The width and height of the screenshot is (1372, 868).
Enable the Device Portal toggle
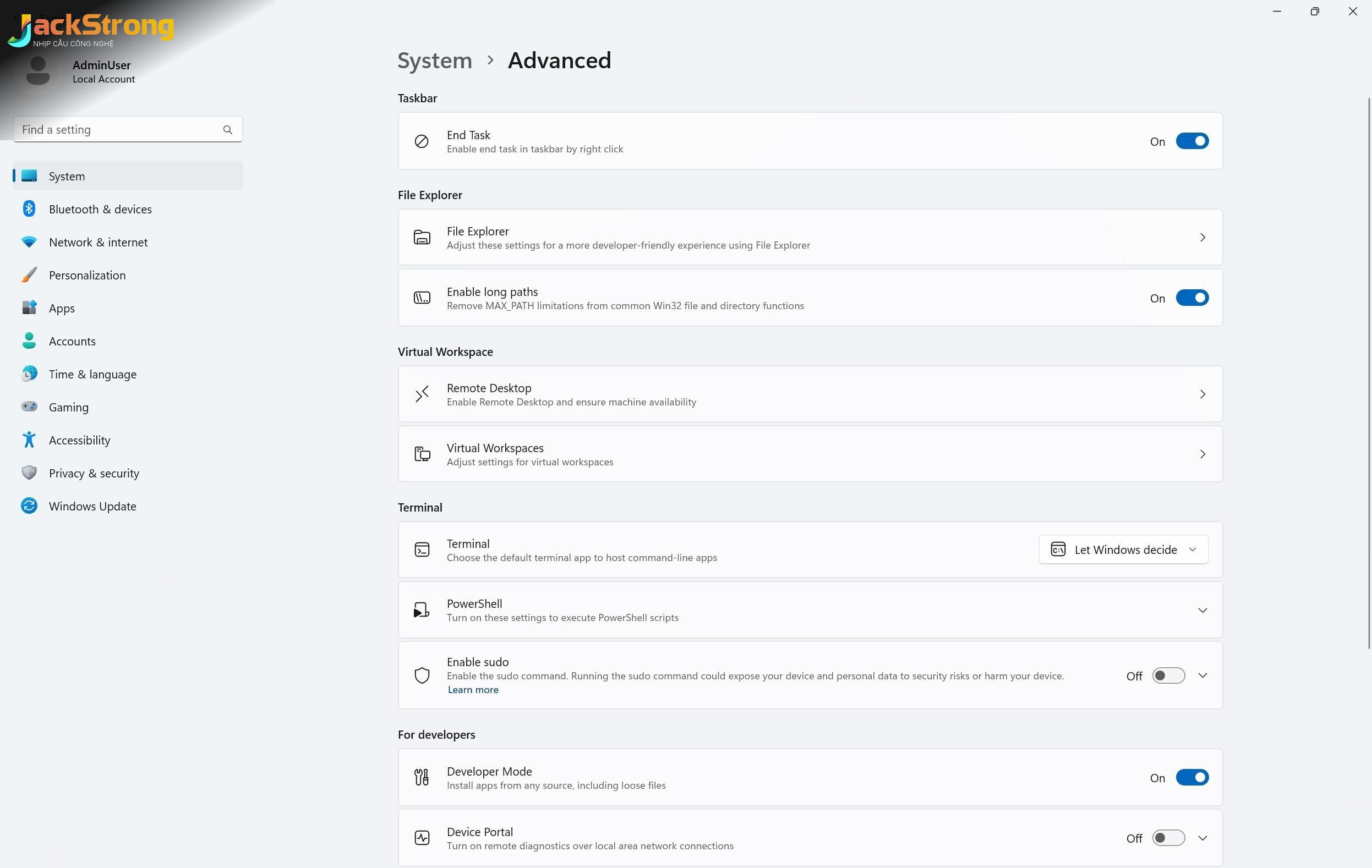[1168, 838]
